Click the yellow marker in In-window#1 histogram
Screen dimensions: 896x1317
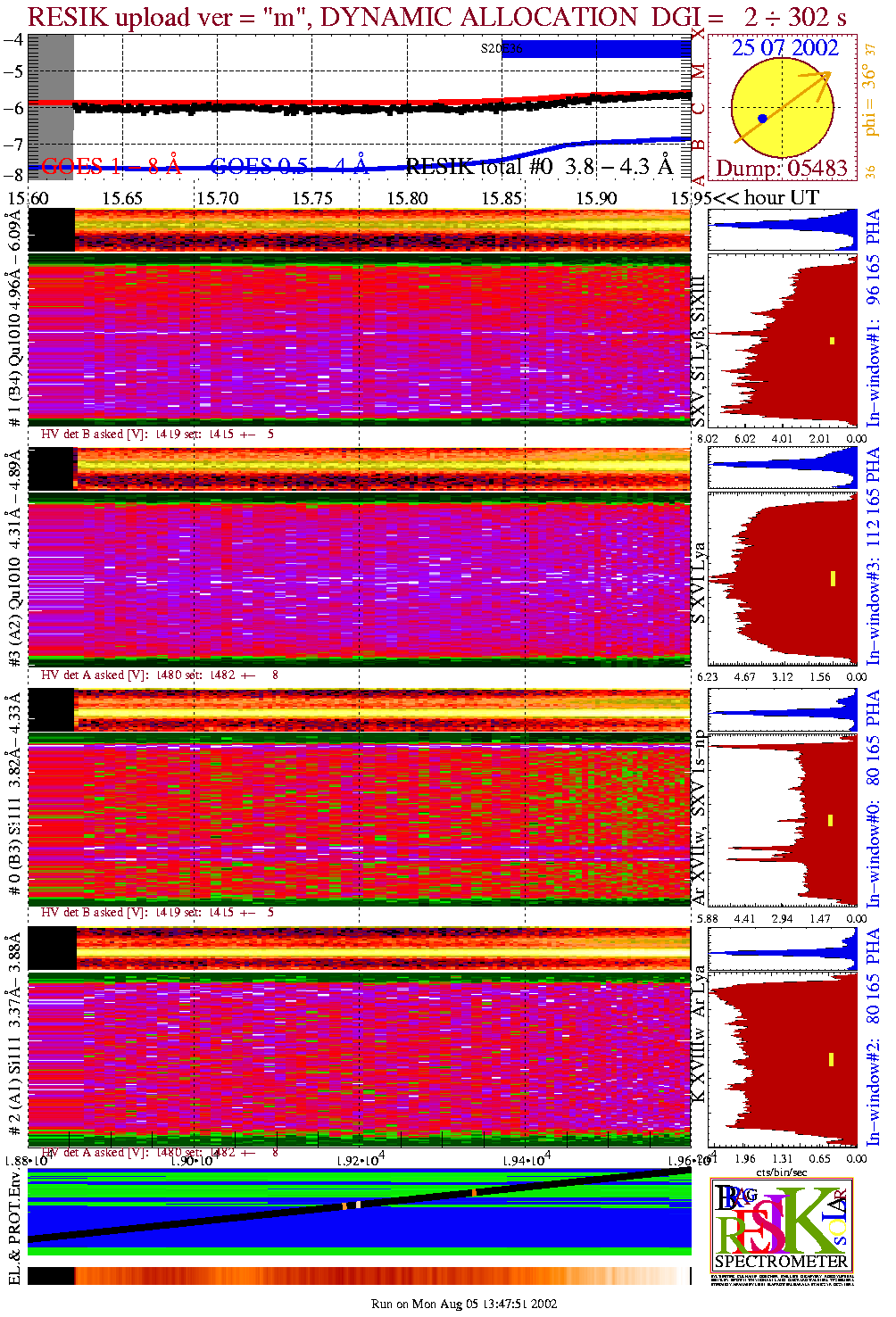click(832, 340)
